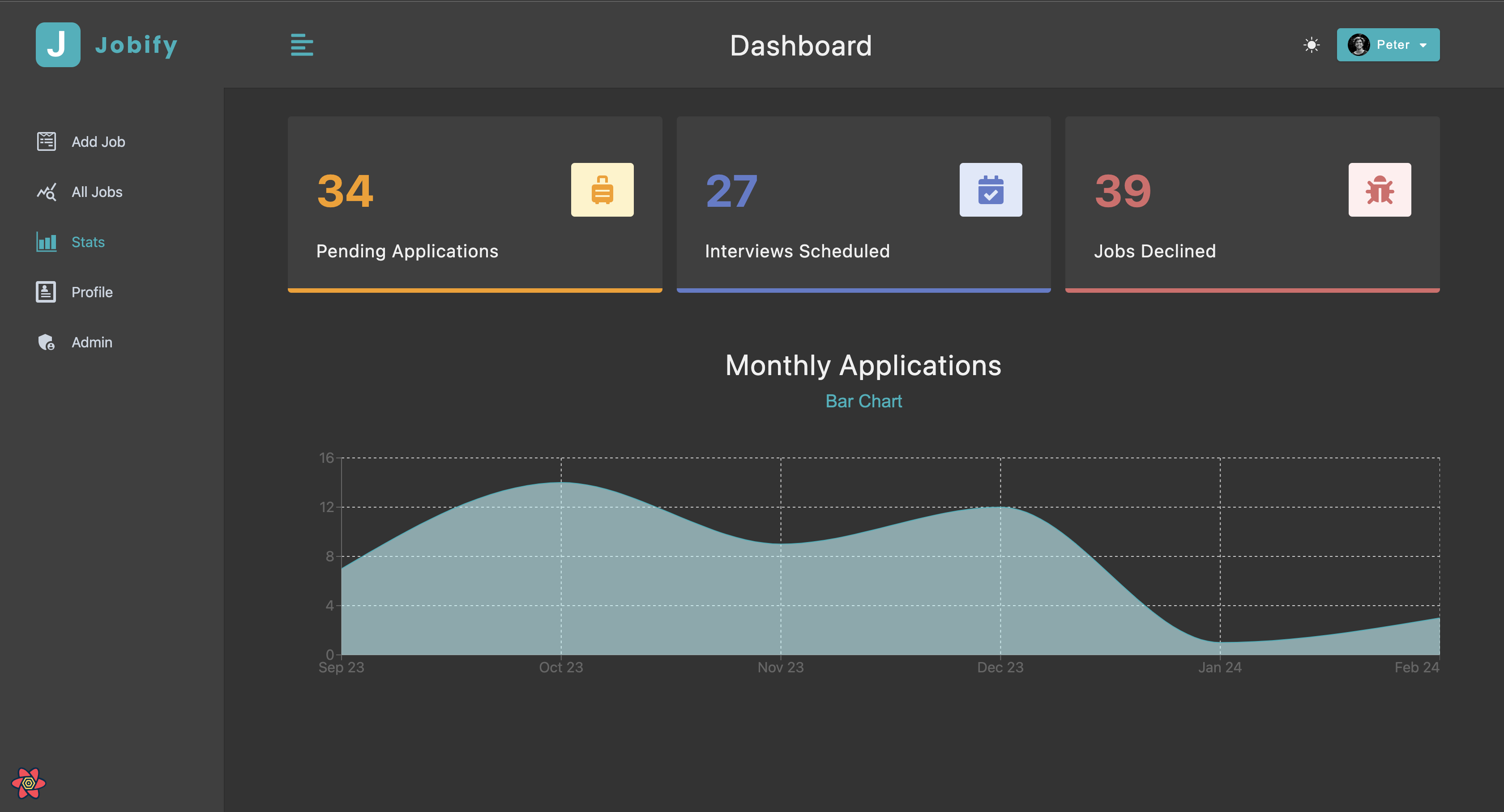This screenshot has height=812, width=1504.
Task: Click the caret arrow beside Peter
Action: (x=1423, y=46)
